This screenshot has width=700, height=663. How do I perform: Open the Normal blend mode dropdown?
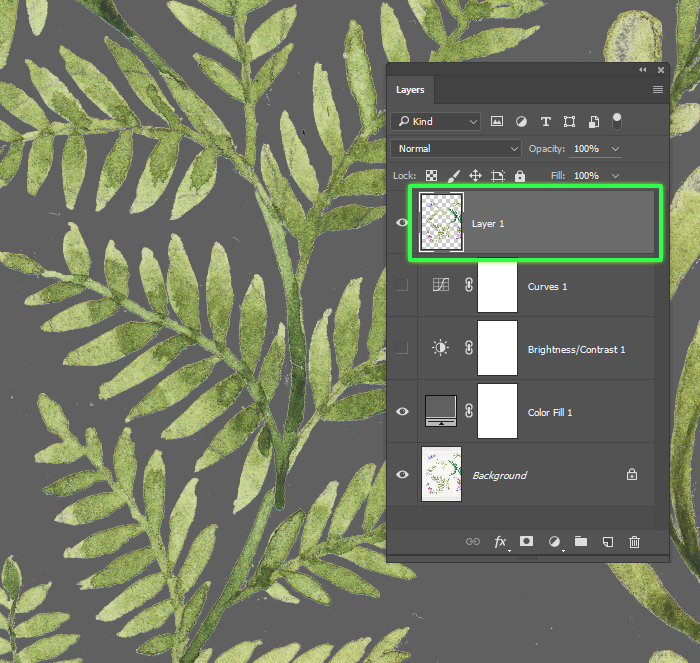tap(457, 148)
